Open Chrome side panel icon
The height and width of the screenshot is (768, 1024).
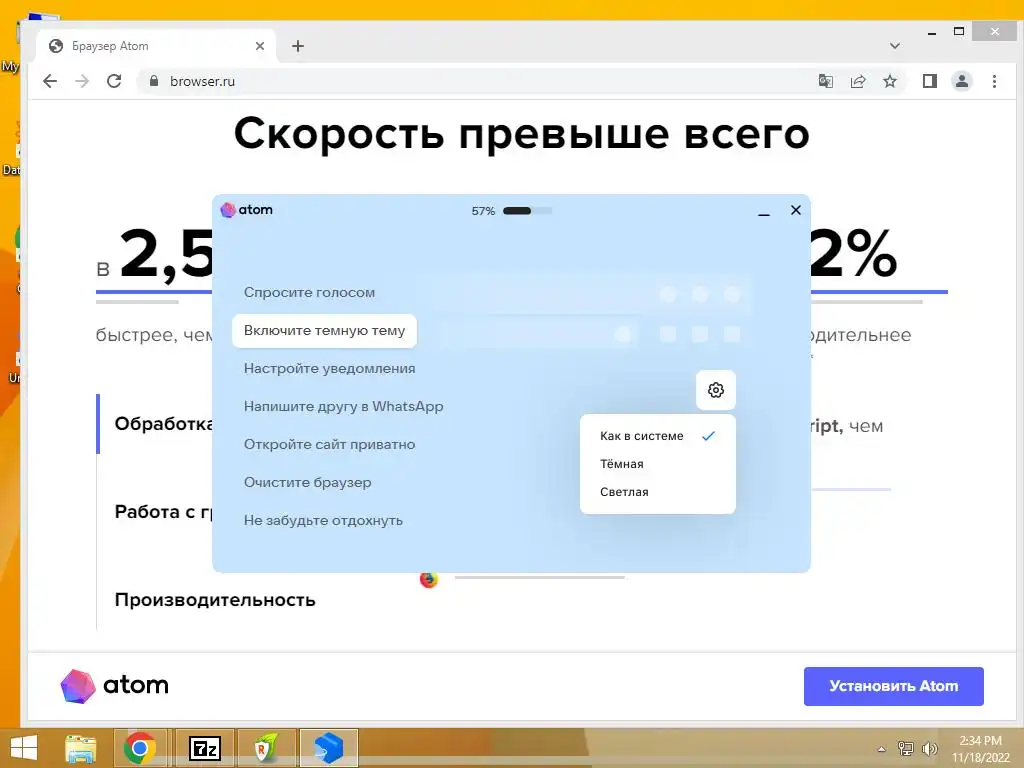click(x=929, y=81)
